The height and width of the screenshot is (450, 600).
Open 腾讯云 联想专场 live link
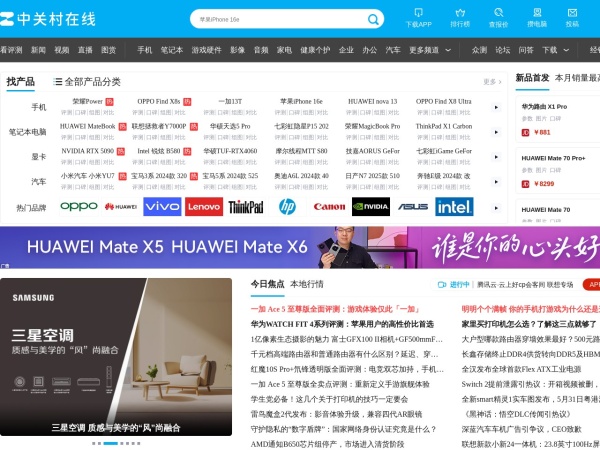(x=525, y=285)
